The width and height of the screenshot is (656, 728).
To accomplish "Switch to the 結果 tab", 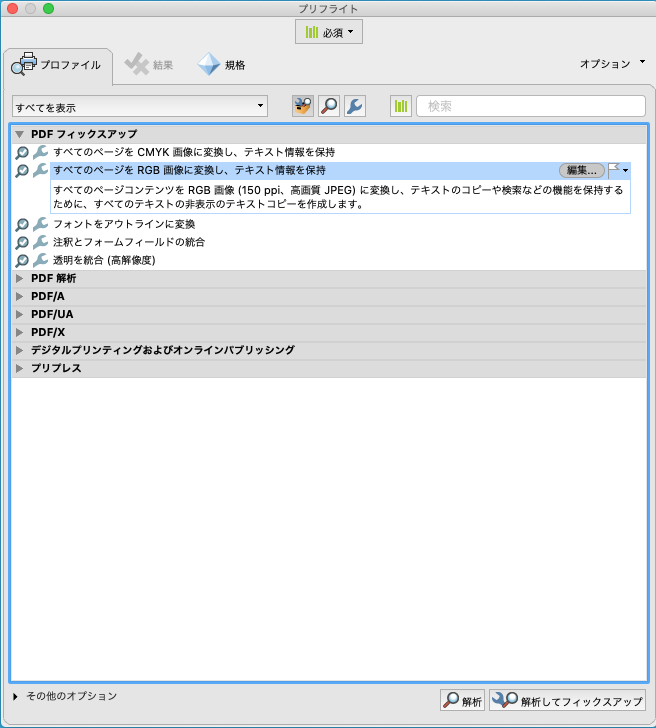I will tap(149, 65).
